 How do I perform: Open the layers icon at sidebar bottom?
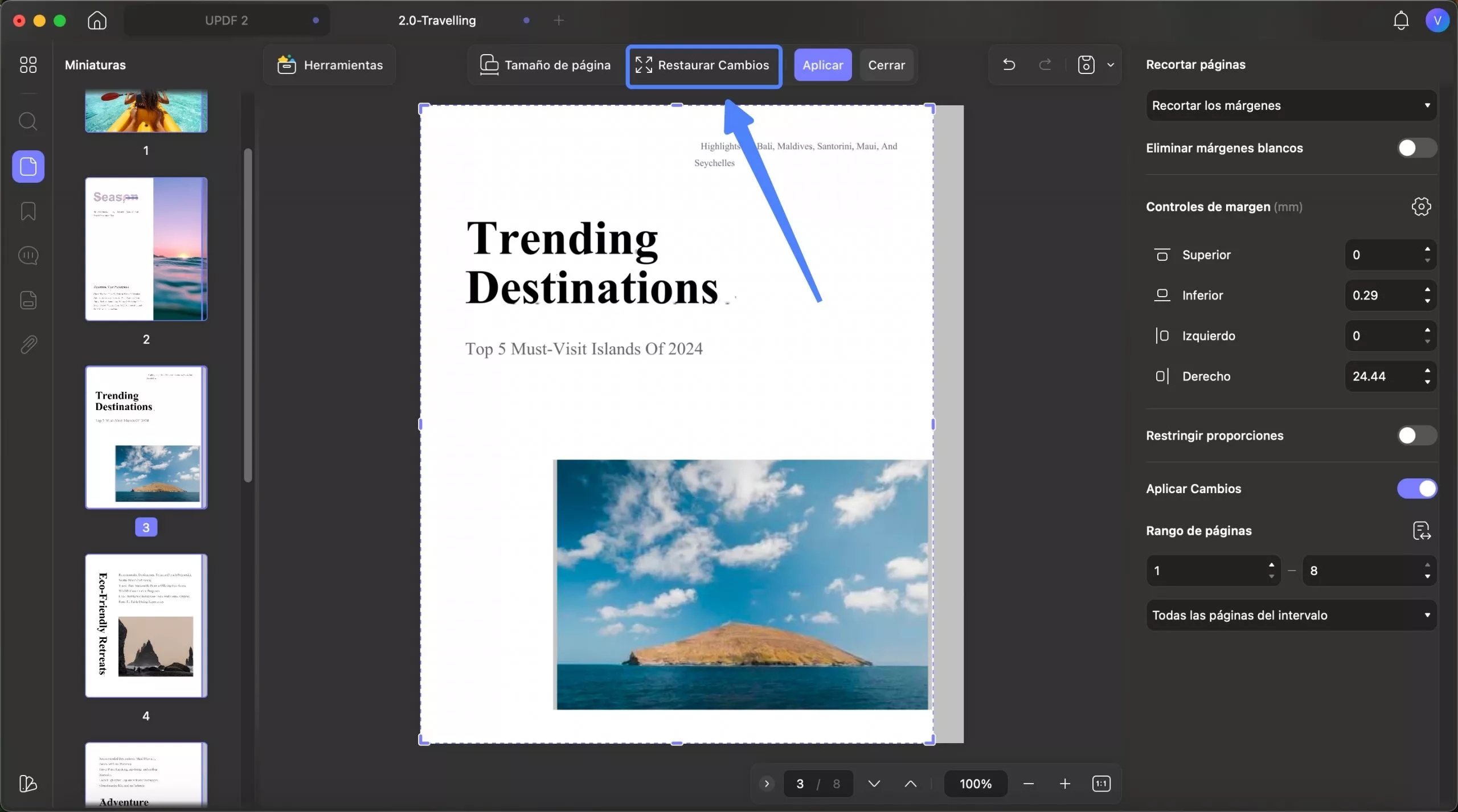[x=28, y=784]
